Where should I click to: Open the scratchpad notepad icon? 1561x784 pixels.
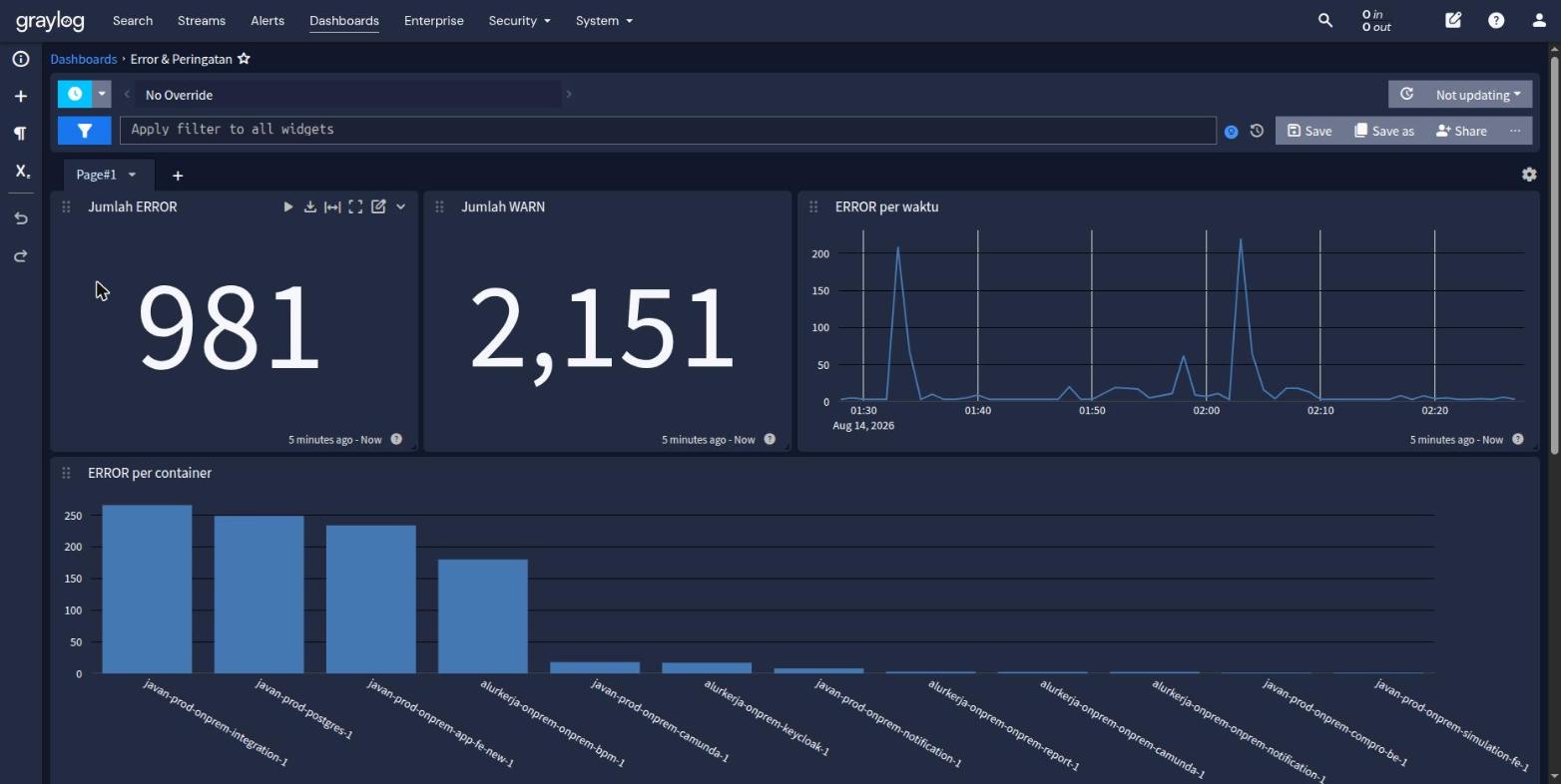pos(1453,20)
